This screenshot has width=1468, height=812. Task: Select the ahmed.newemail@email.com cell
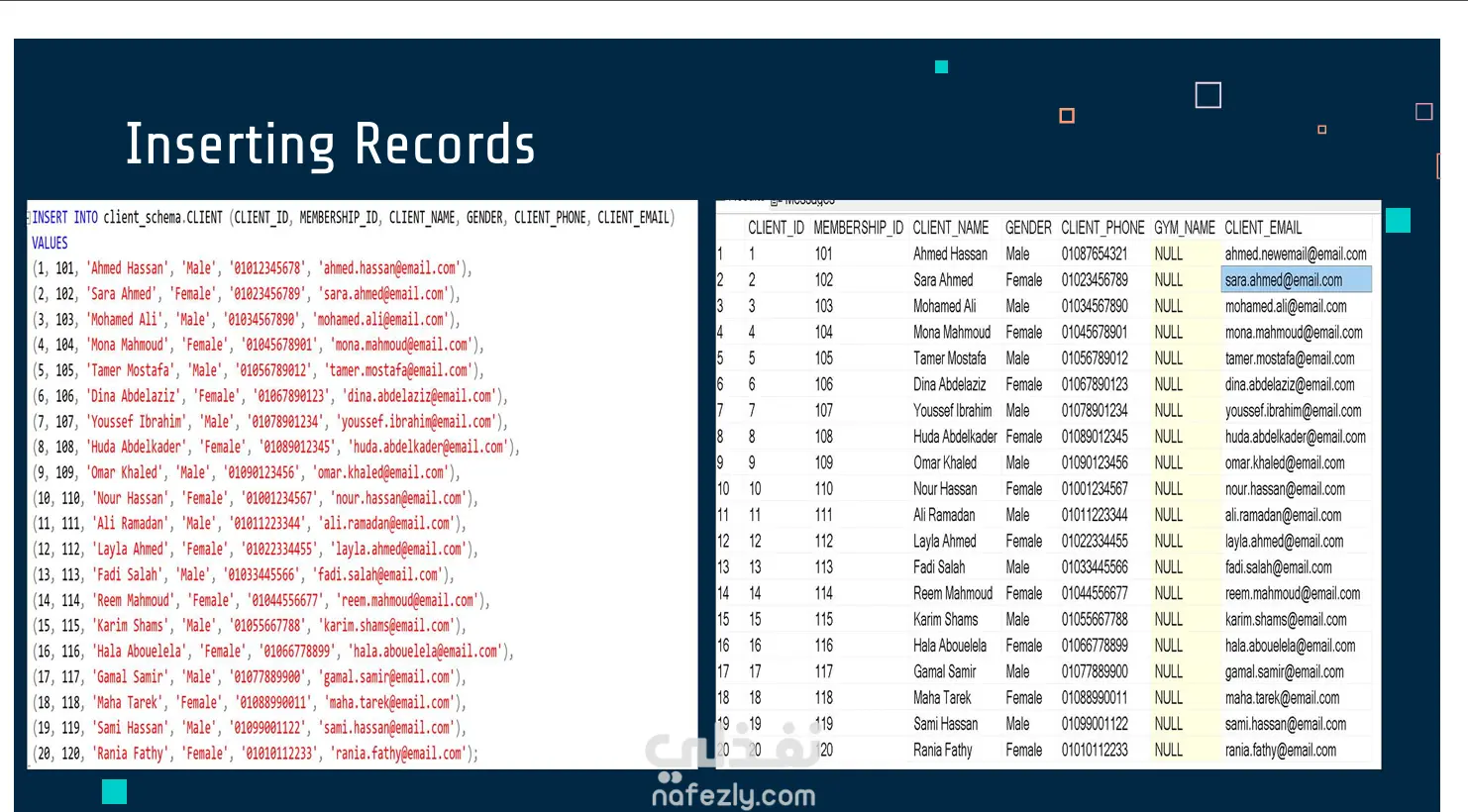[x=1296, y=254]
